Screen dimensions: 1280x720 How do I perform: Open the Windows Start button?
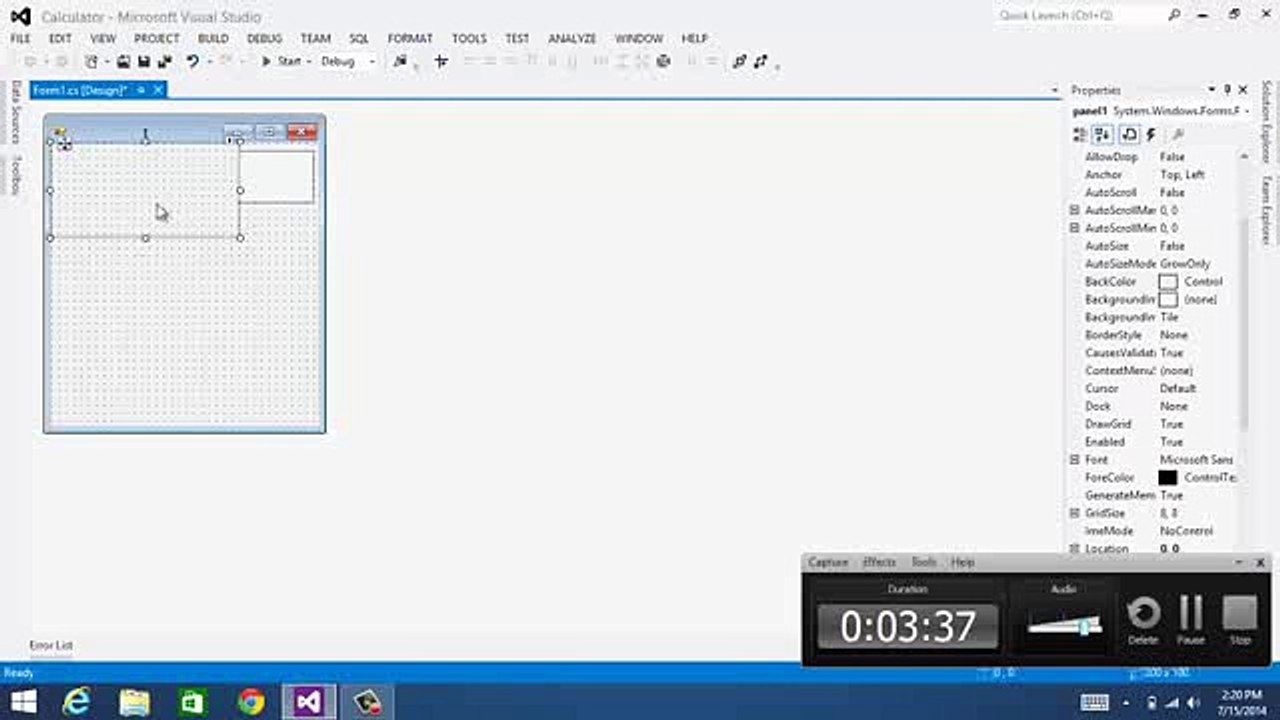pyautogui.click(x=24, y=702)
